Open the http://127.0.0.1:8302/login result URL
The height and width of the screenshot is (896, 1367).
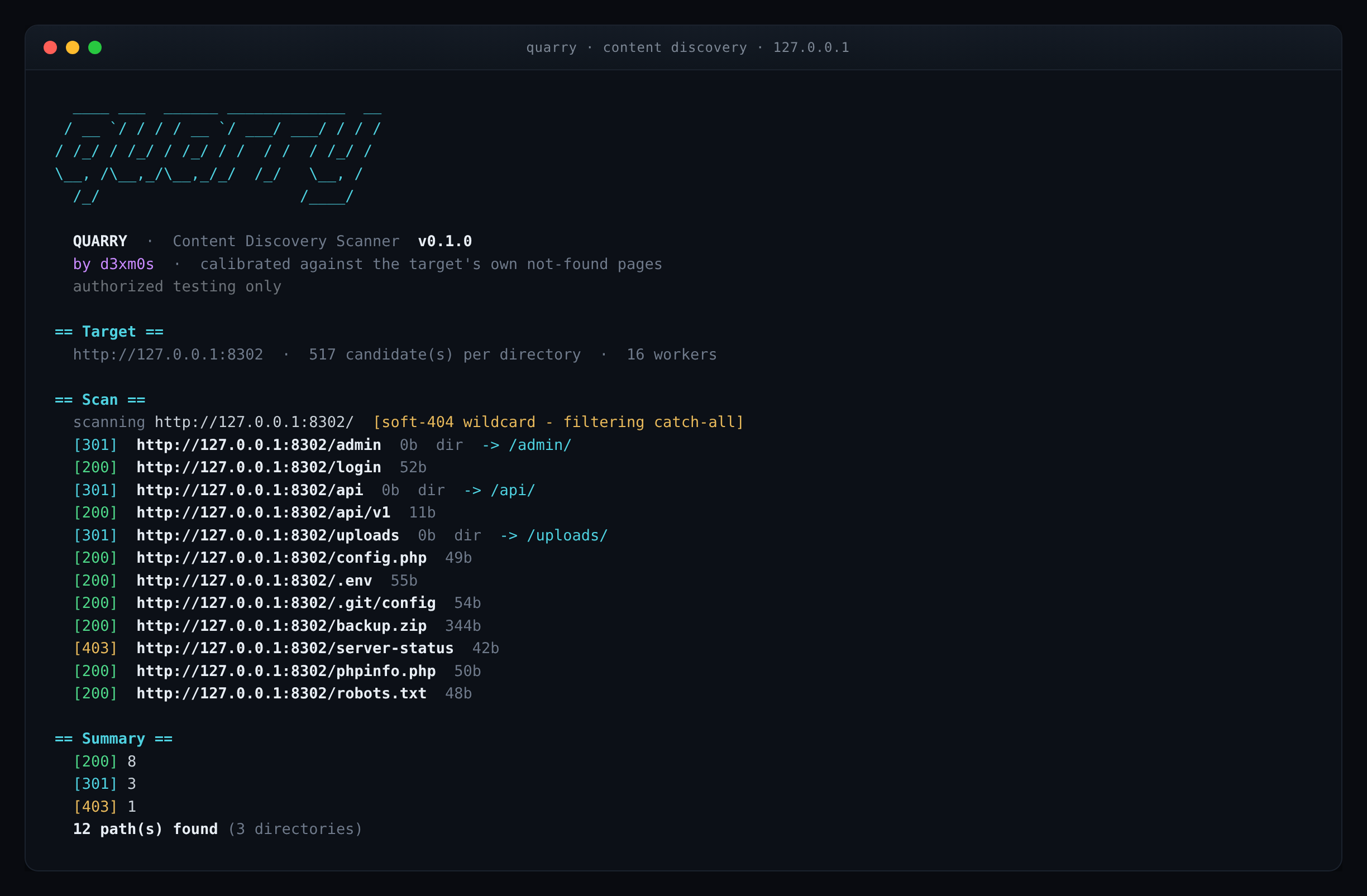(x=259, y=467)
